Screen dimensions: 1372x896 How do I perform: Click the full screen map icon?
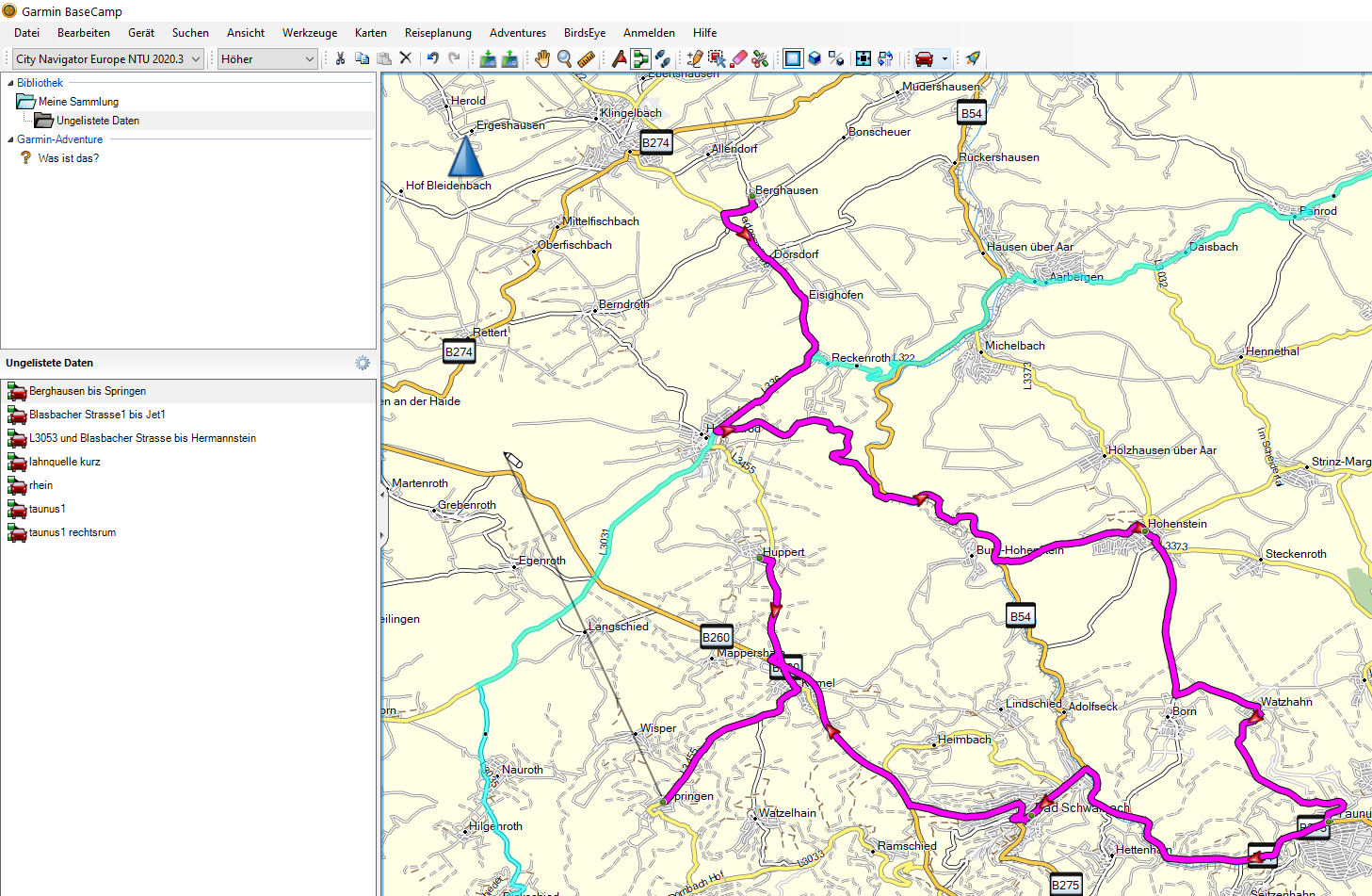click(x=864, y=58)
